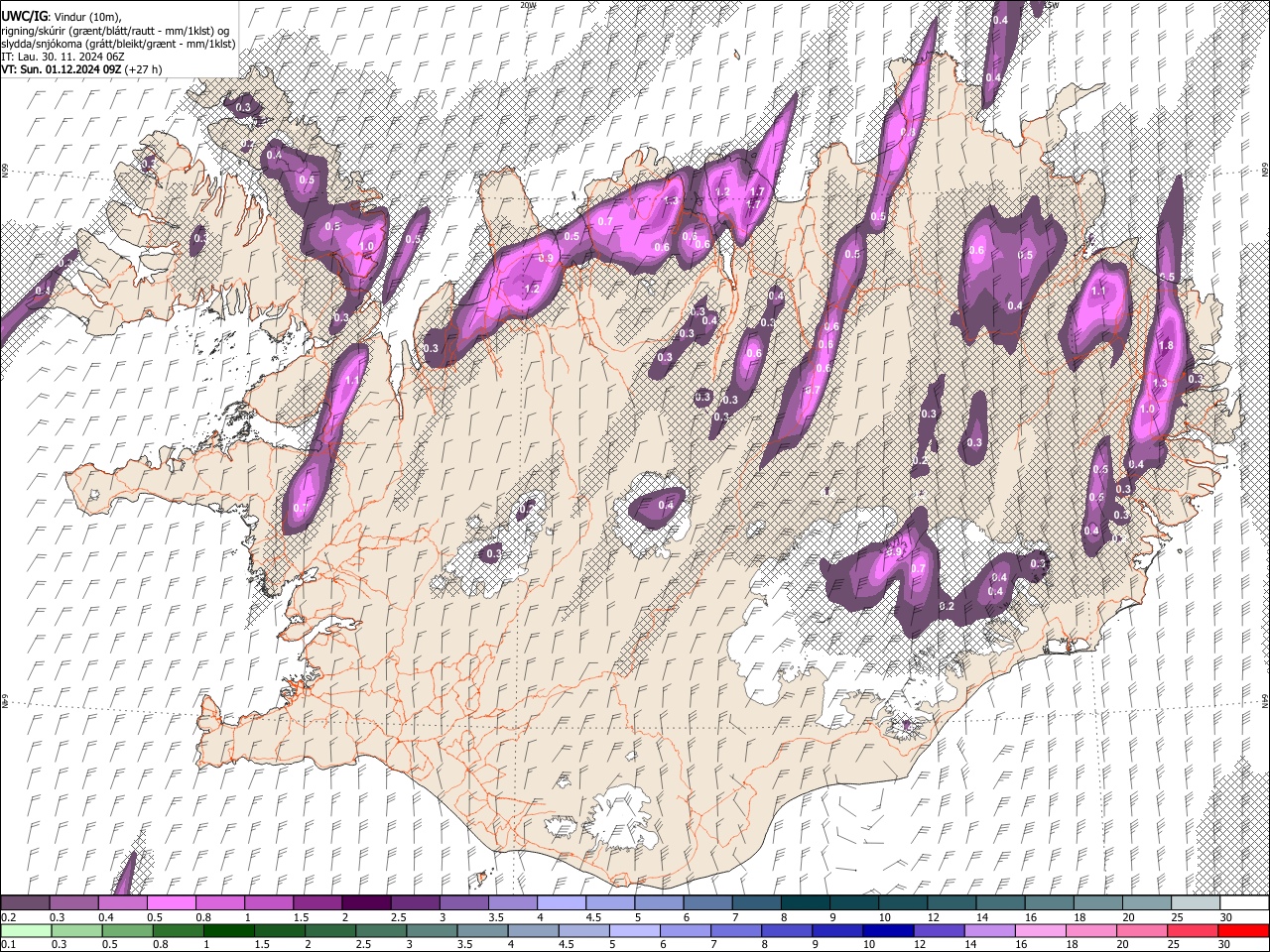Viewport: 1270px width, 952px height.
Task: Select the white snow-scale swatch at 30
Action: tap(1243, 903)
